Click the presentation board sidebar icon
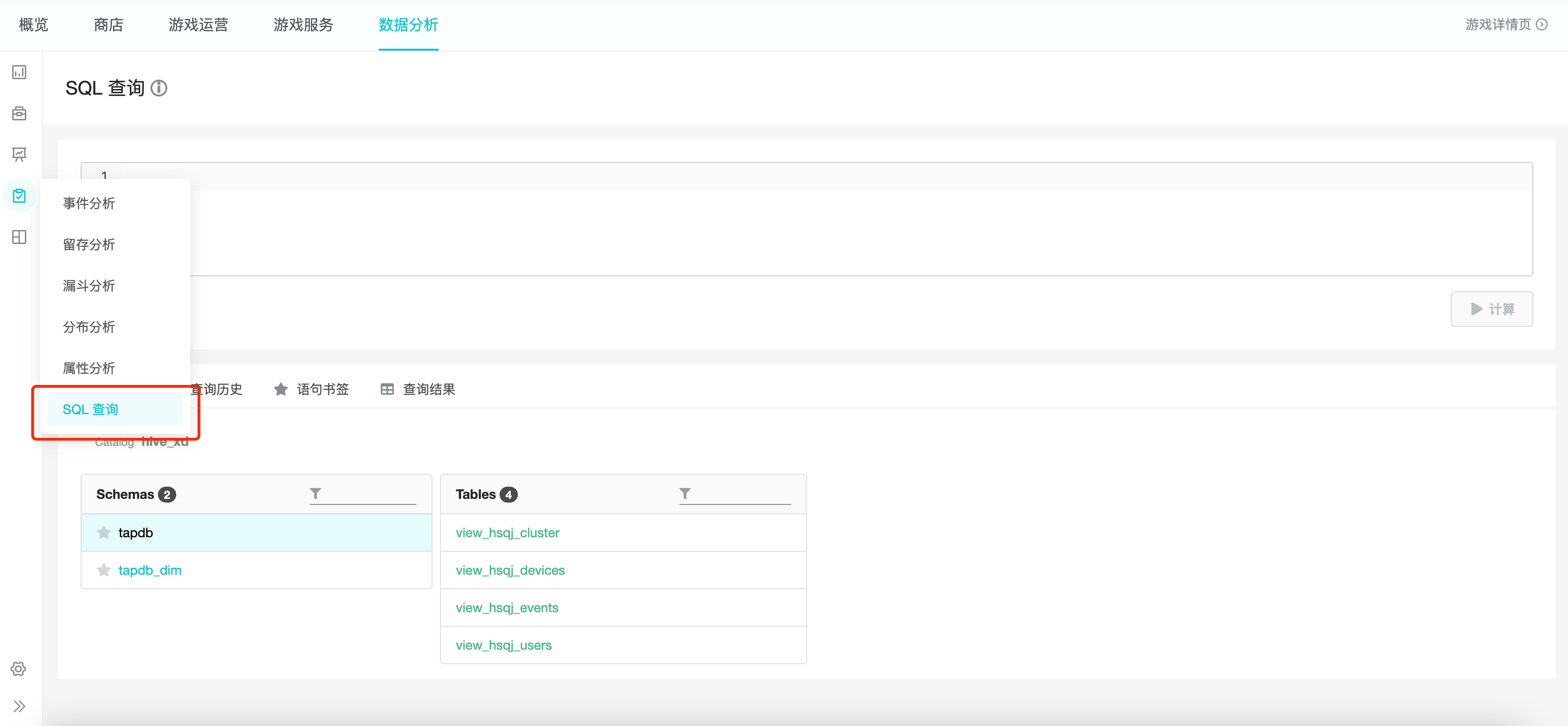 point(20,155)
